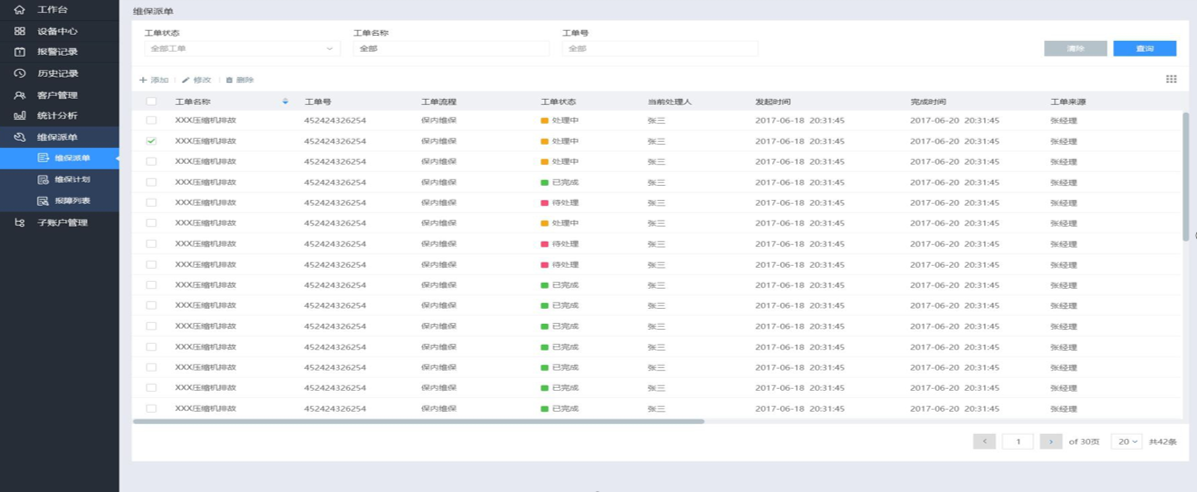Click the 历史记录 clock icon
The image size is (1197, 492).
(x=19, y=73)
